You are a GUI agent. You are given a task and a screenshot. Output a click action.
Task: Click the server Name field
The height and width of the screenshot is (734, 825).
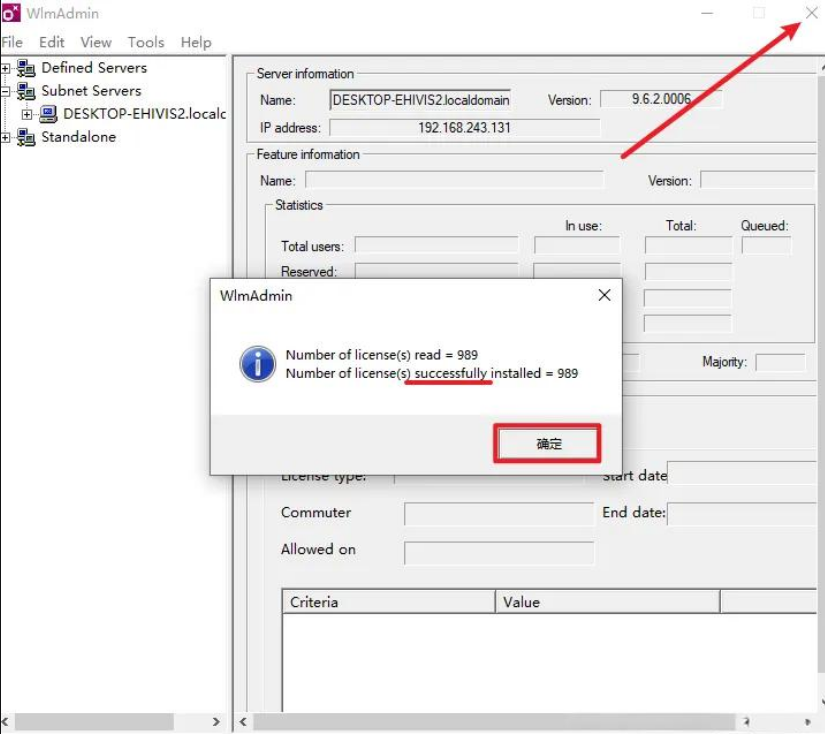tap(420, 100)
